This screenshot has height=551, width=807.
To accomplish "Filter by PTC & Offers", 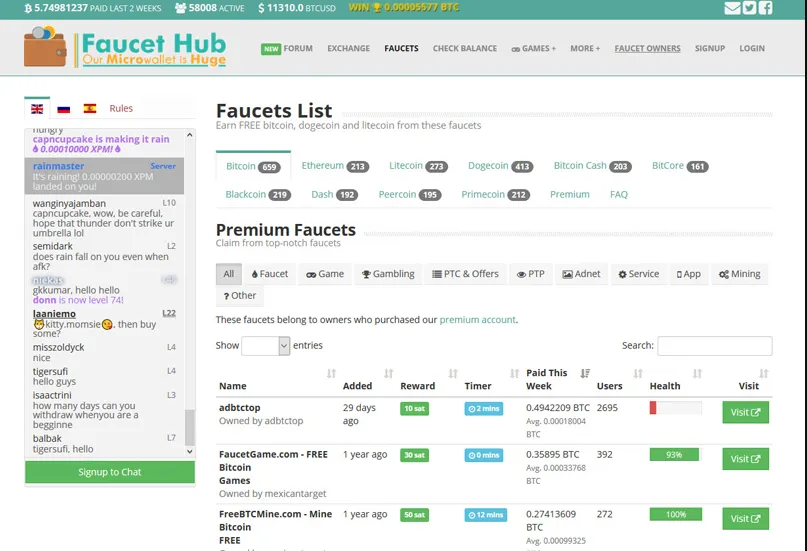I will [x=465, y=274].
